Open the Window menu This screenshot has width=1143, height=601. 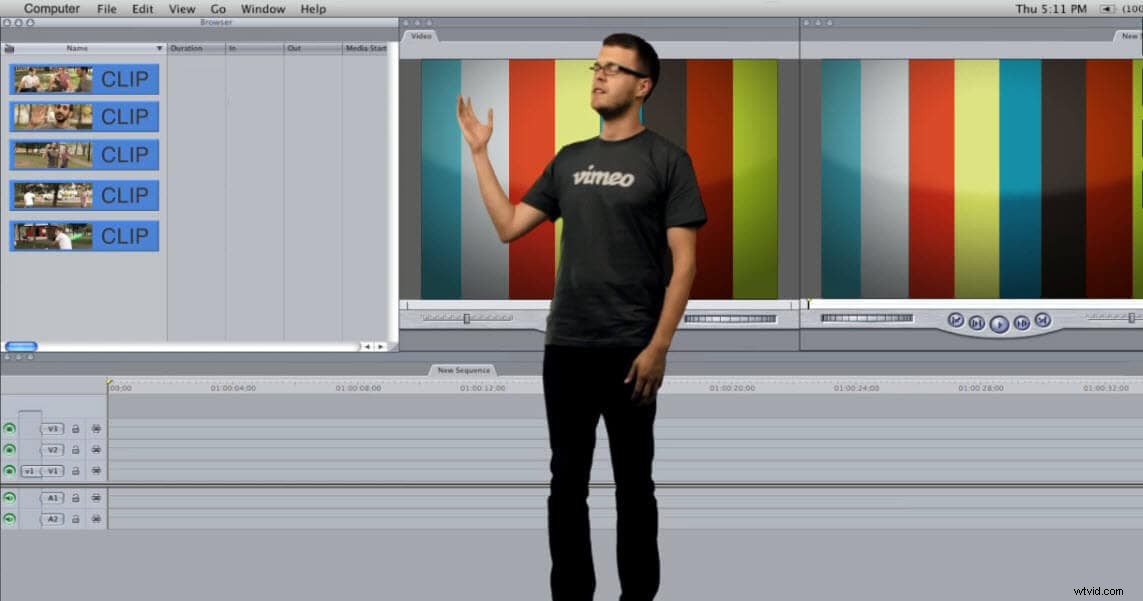(263, 8)
